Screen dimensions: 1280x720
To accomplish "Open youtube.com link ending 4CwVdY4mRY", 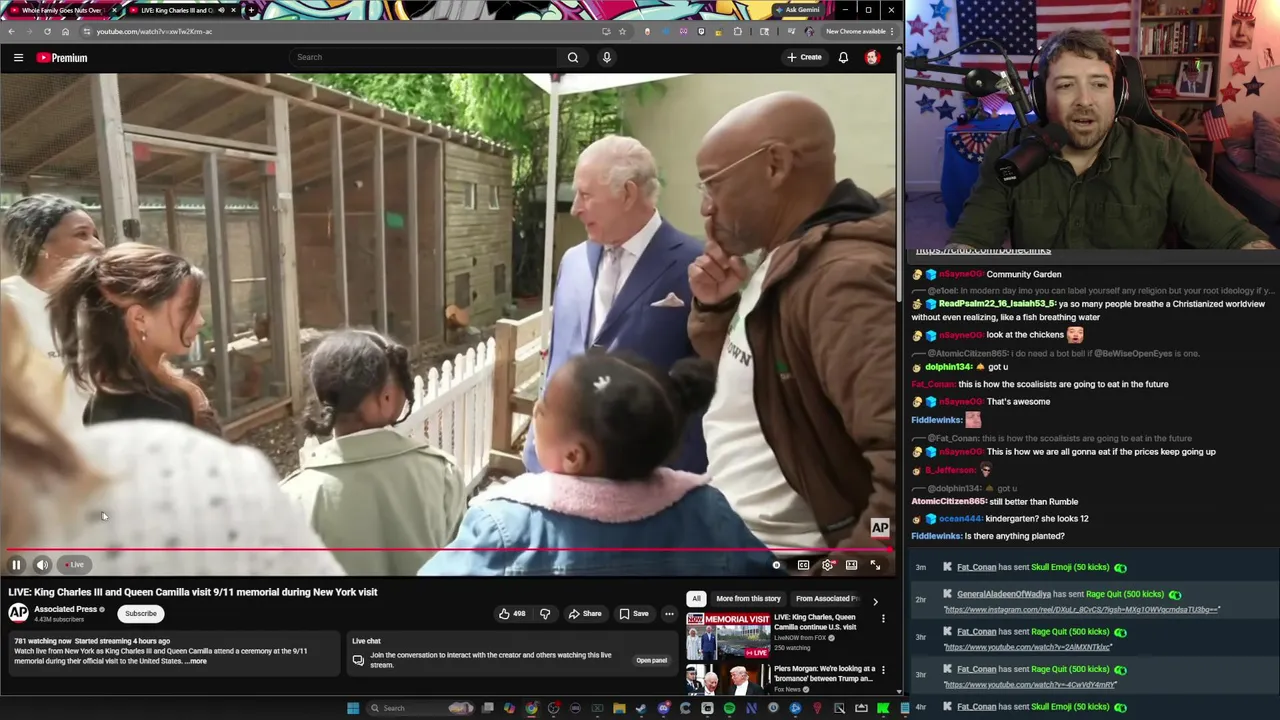I will click(x=1030, y=684).
